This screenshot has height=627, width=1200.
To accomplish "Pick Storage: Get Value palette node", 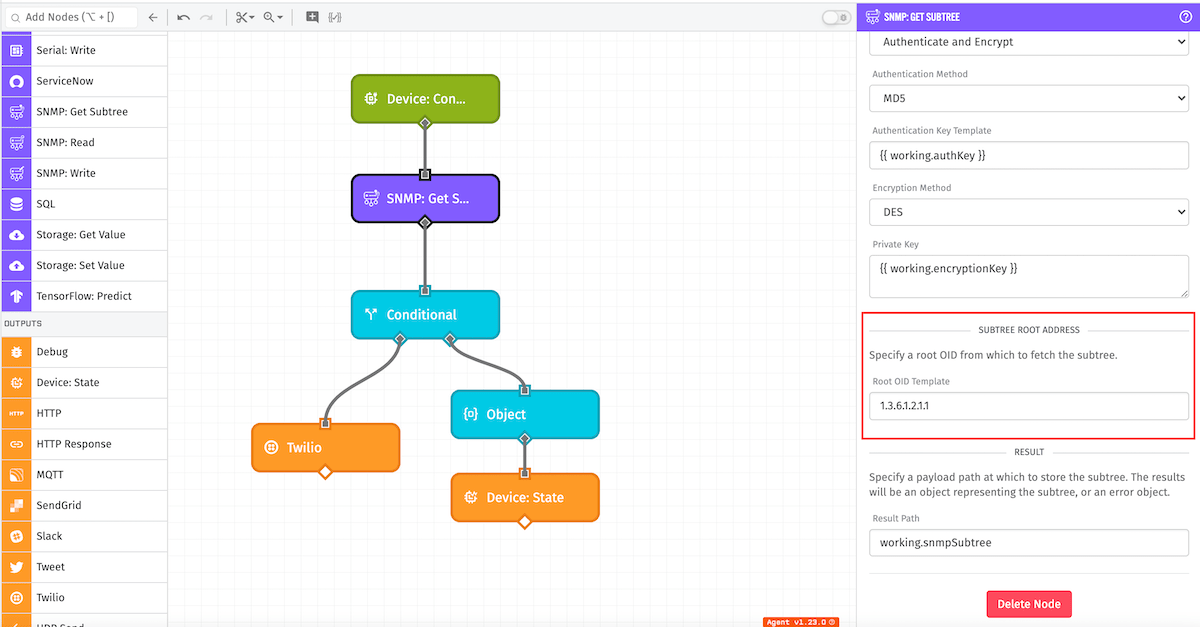I will click(84, 235).
